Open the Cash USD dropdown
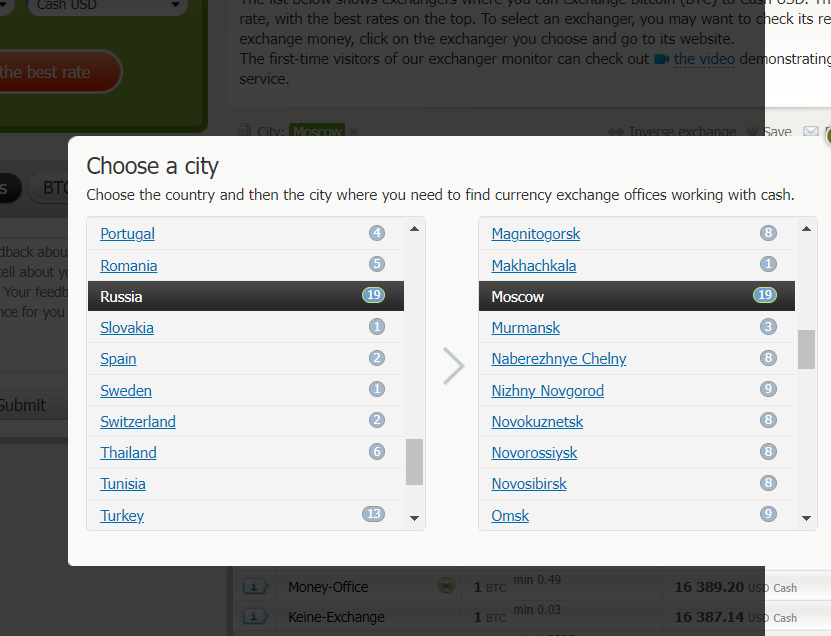The width and height of the screenshot is (831, 636). pyautogui.click(x=108, y=5)
